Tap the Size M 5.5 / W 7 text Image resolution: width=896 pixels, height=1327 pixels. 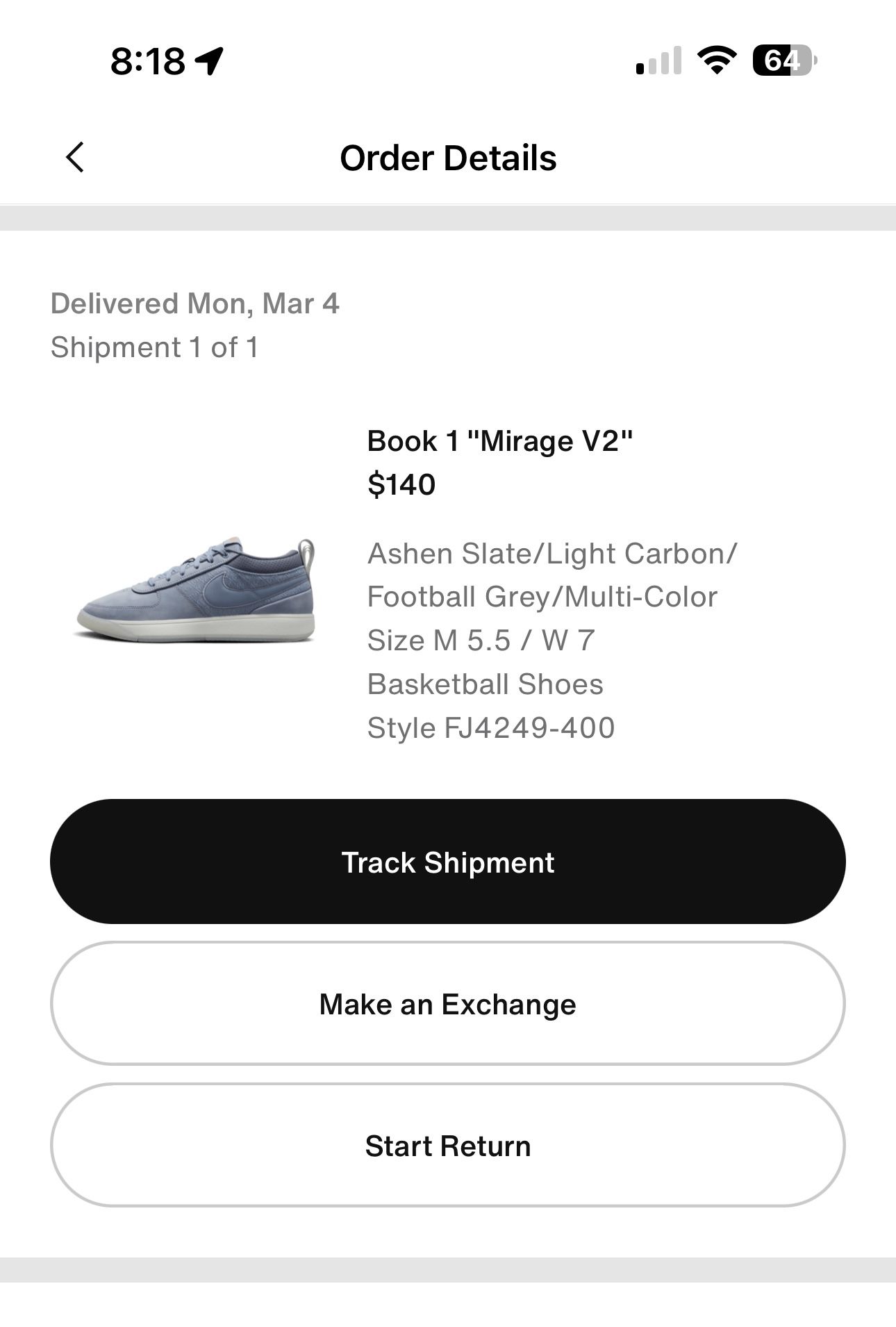(x=481, y=641)
